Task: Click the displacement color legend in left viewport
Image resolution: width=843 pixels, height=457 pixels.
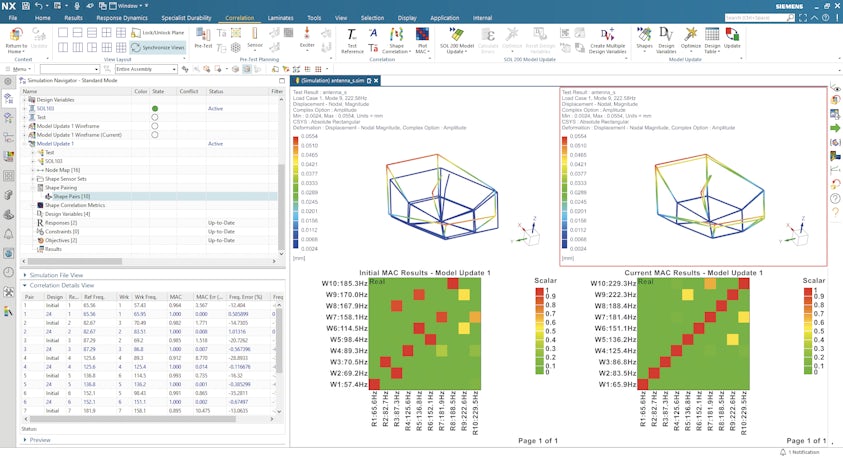Action: pyautogui.click(x=296, y=192)
